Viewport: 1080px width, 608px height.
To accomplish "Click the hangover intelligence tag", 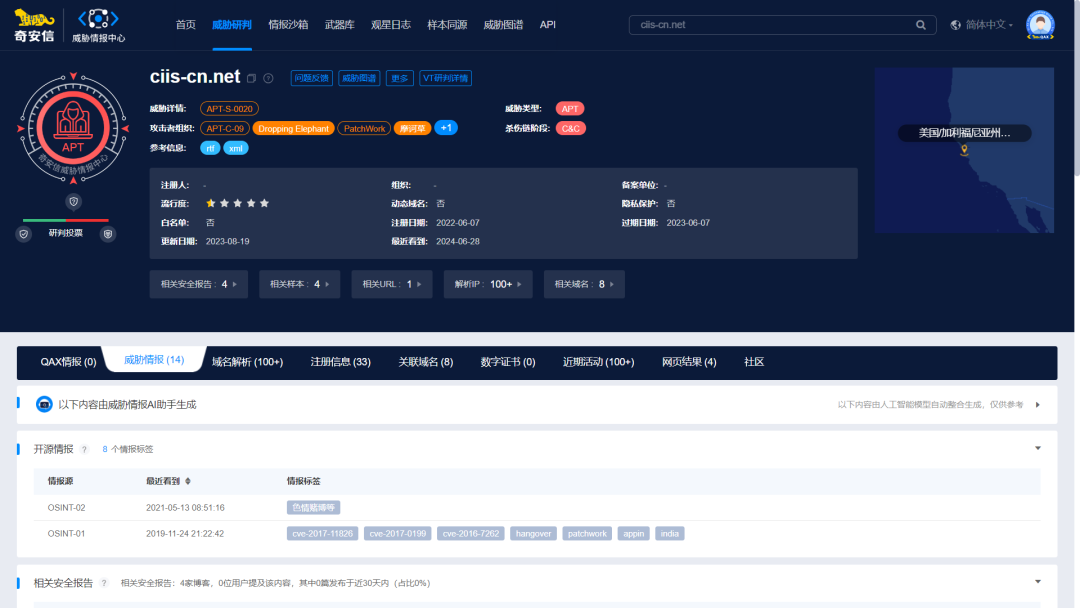I will tap(533, 534).
